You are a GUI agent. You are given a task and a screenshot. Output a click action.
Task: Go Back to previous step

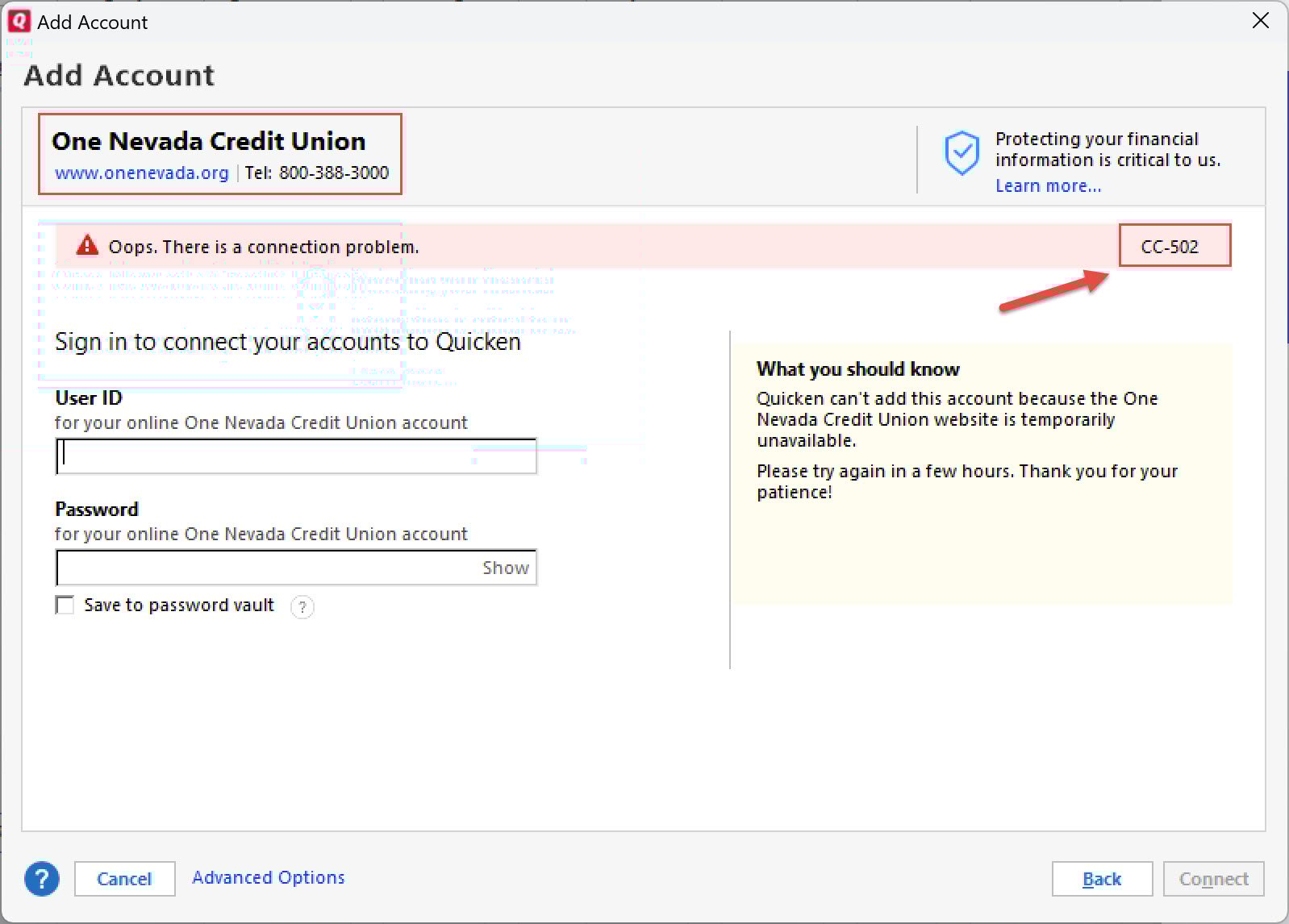(1102, 879)
